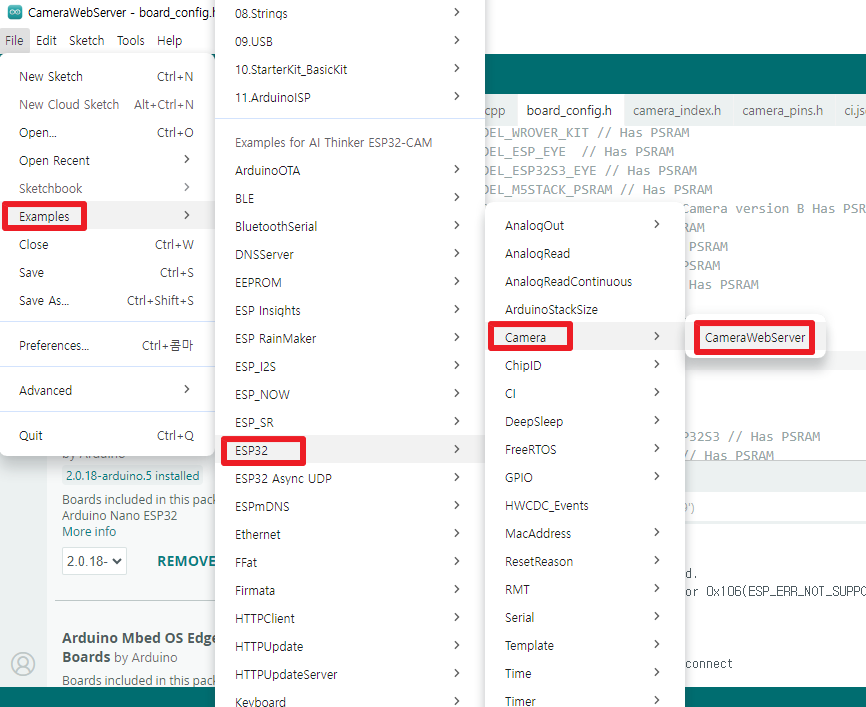Image resolution: width=866 pixels, height=707 pixels.
Task: Open the Sketch menu
Action: click(x=87, y=40)
